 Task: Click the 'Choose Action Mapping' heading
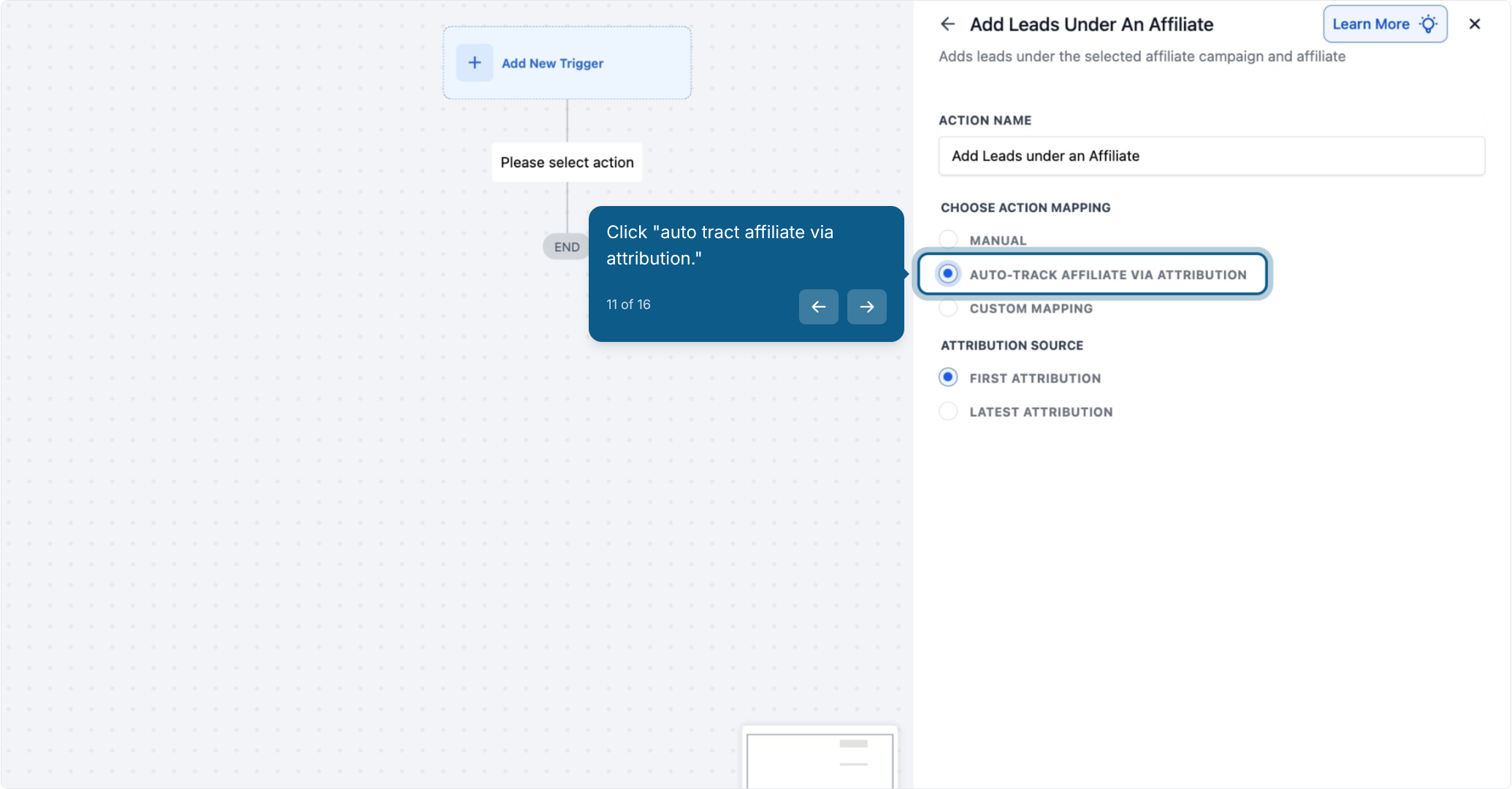[x=1026, y=207]
